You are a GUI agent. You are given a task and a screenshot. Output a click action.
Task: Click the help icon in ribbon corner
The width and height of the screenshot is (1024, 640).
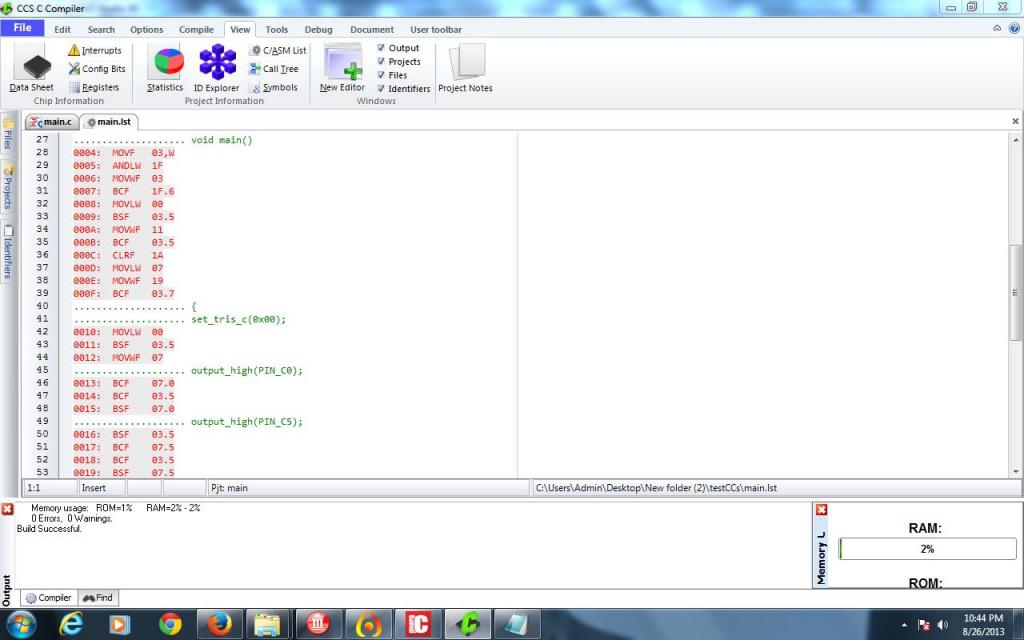coord(1014,28)
